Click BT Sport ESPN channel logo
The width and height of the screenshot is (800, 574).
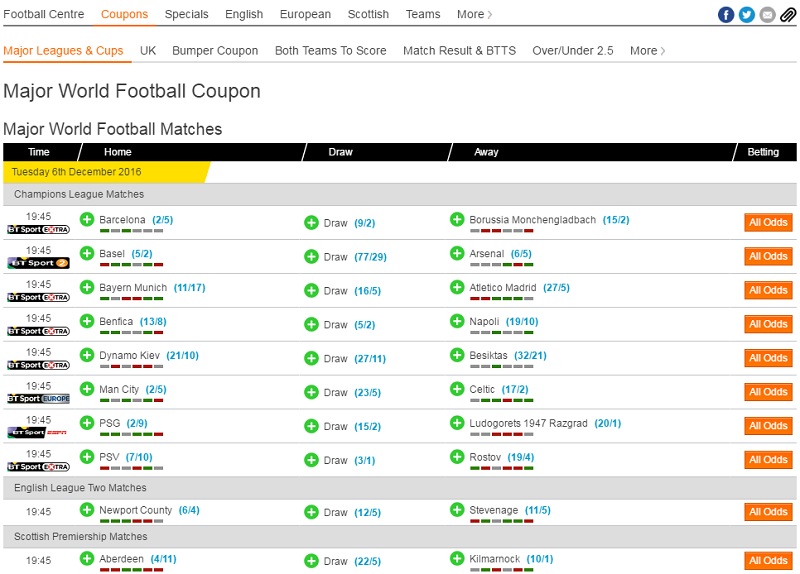[37, 432]
